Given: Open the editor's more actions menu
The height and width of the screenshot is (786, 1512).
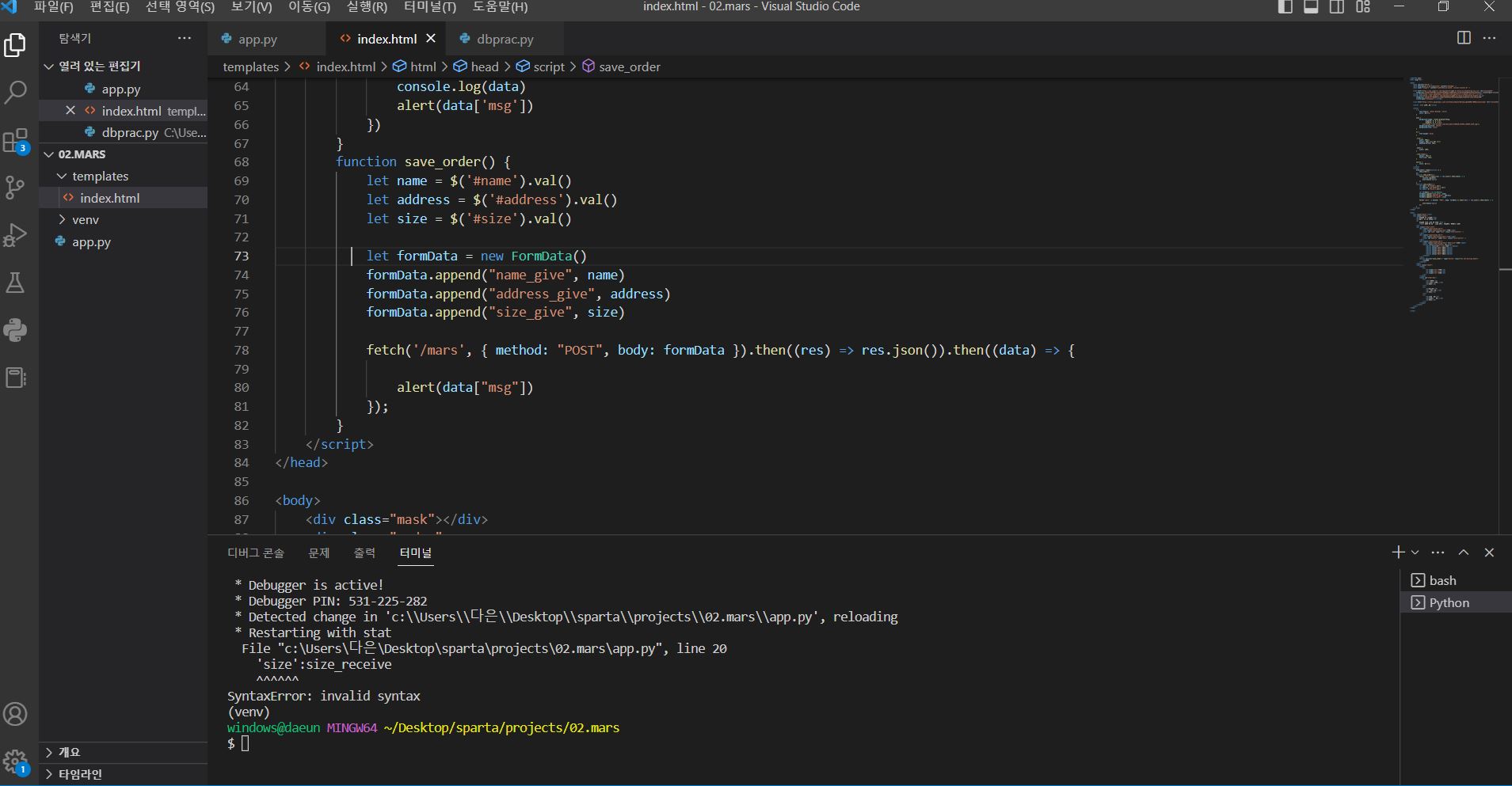Looking at the screenshot, I should tap(1489, 38).
